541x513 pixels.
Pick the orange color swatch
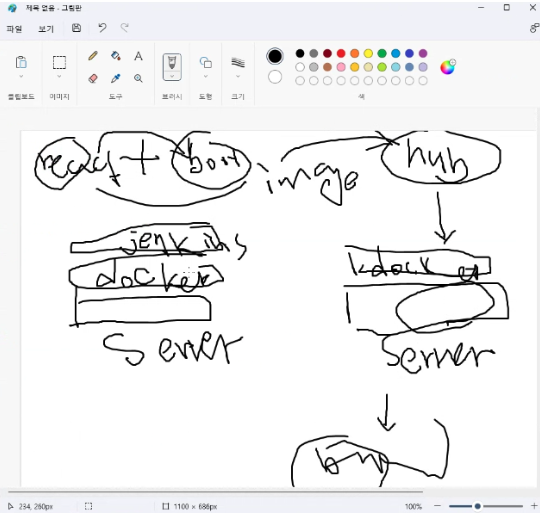(x=355, y=53)
